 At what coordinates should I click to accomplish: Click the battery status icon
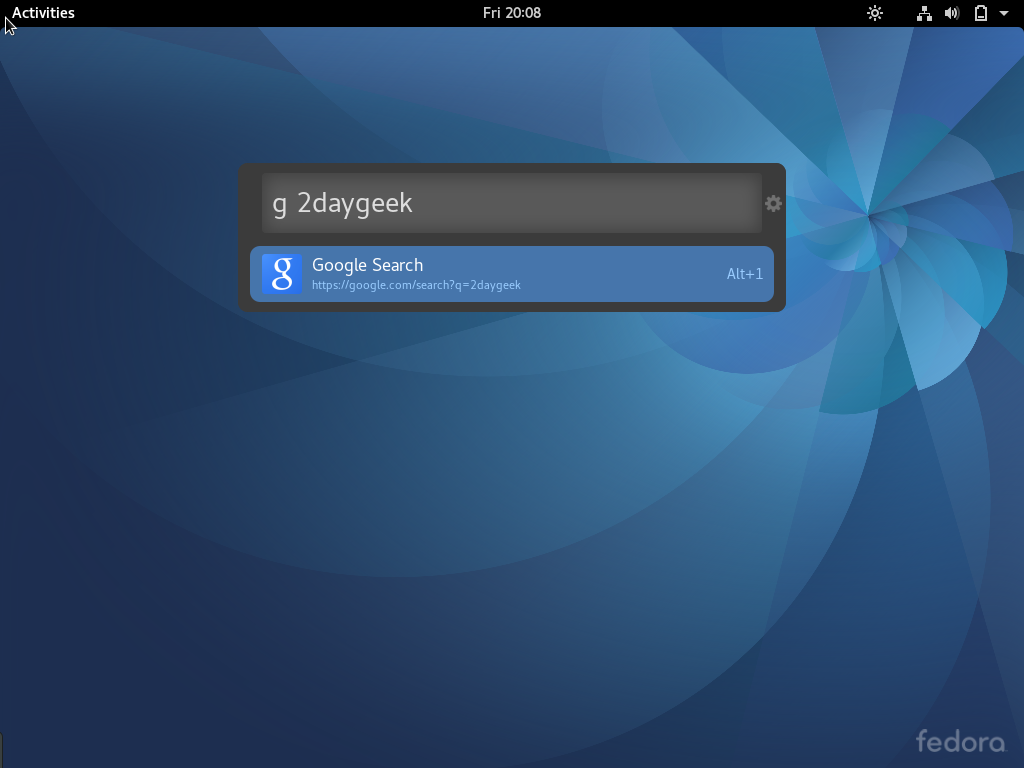click(x=981, y=13)
